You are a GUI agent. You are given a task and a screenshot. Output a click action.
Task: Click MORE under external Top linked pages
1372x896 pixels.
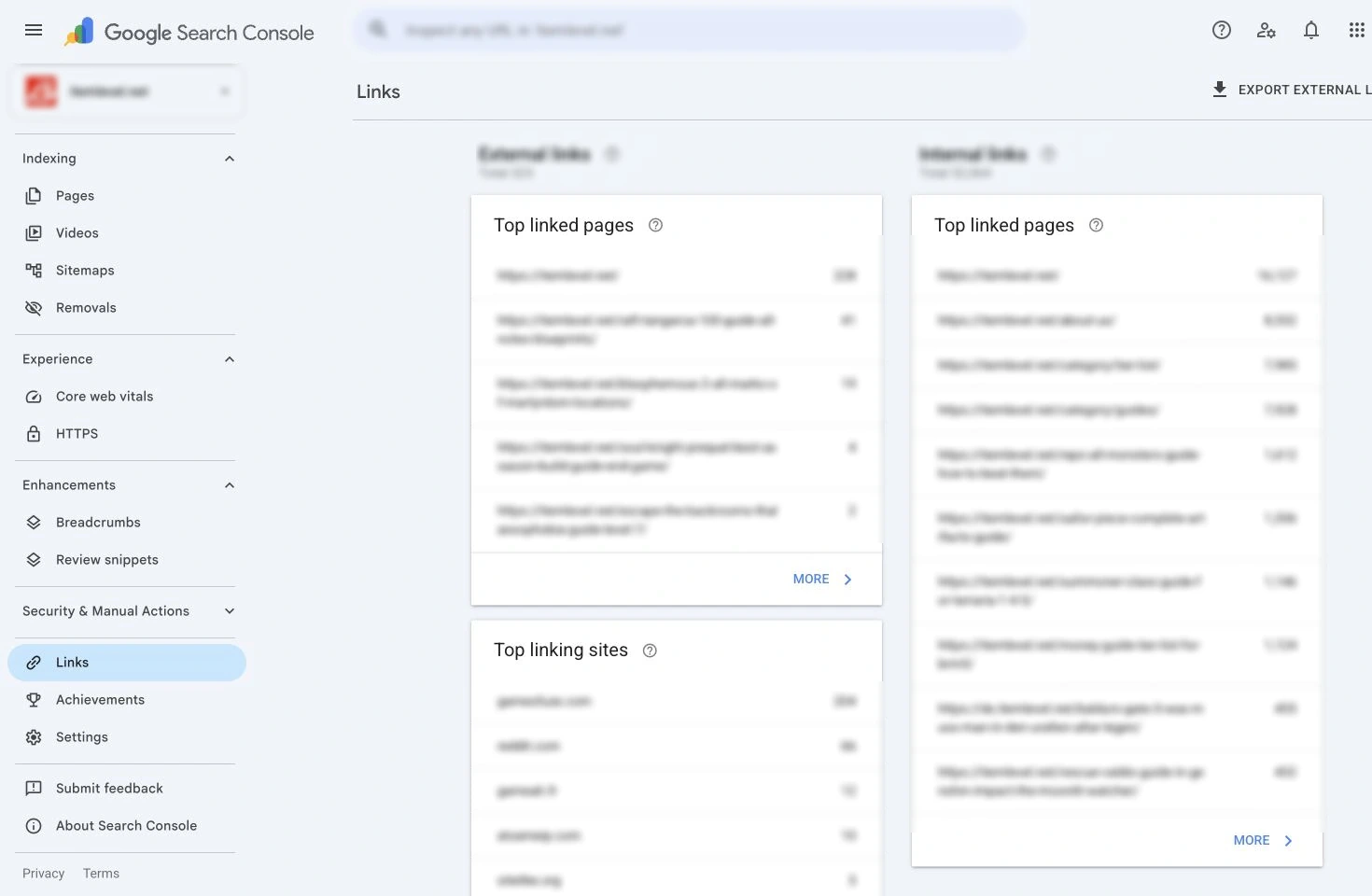(822, 580)
